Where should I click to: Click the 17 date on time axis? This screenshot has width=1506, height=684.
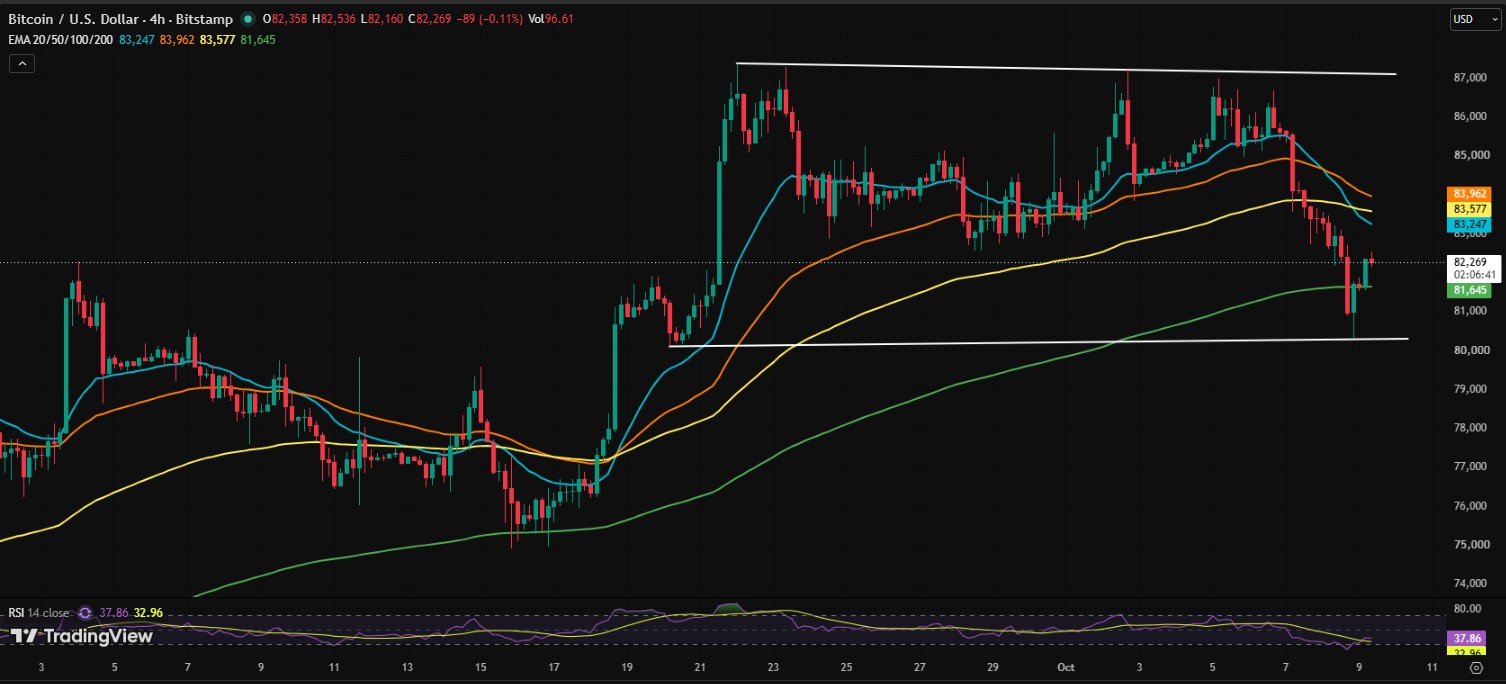(553, 667)
